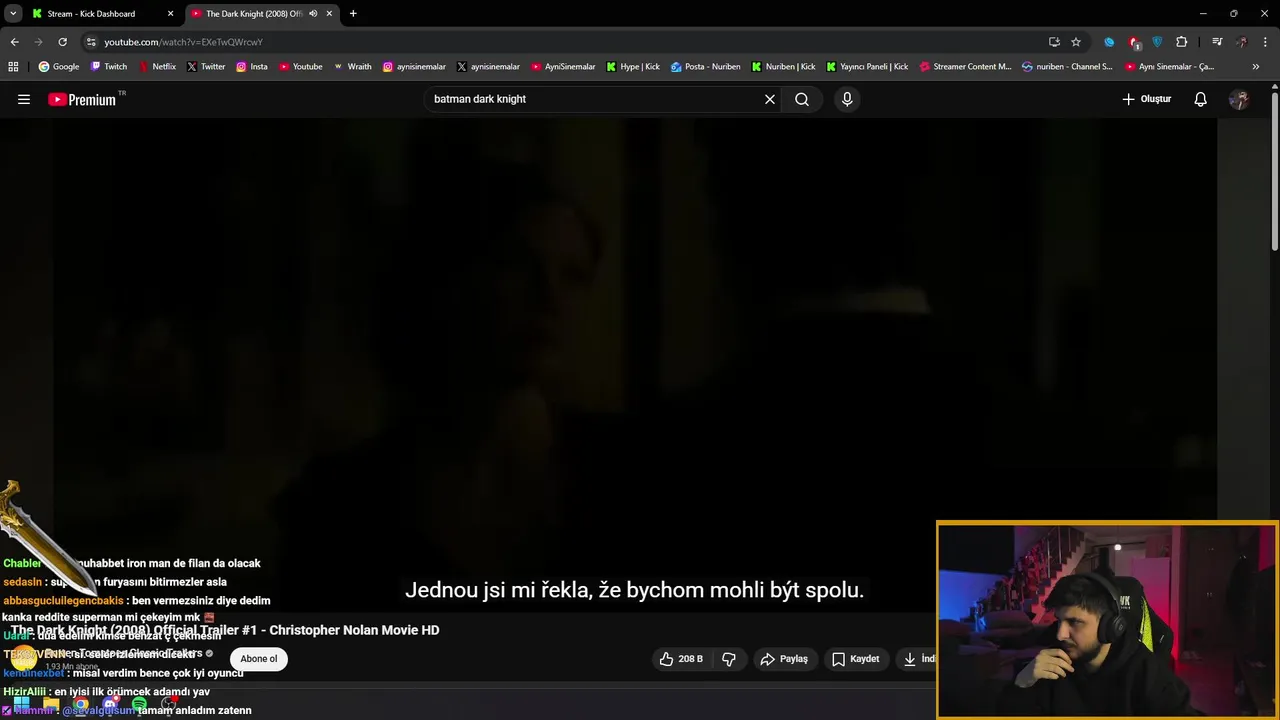The height and width of the screenshot is (720, 1280).
Task: Open the Oluştur create menu
Action: click(x=1146, y=99)
